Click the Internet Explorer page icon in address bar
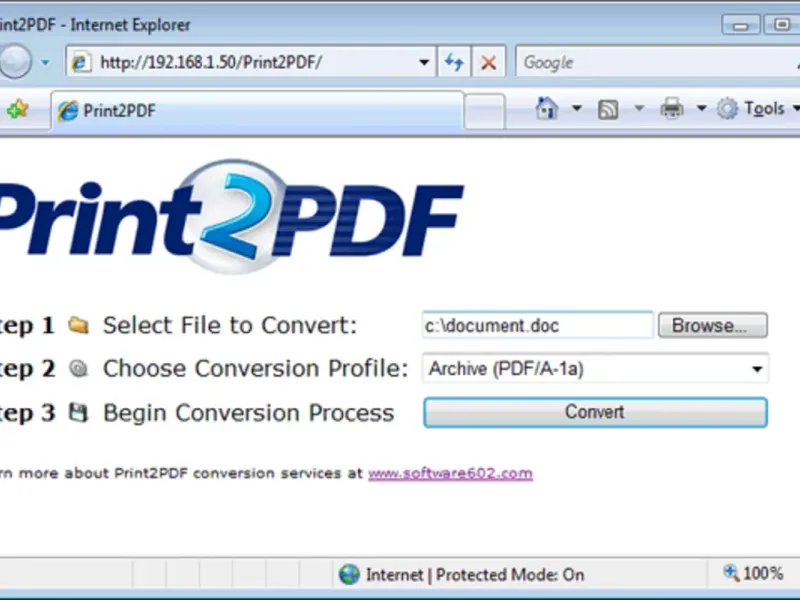Screen dimensions: 800x600 tap(81, 62)
